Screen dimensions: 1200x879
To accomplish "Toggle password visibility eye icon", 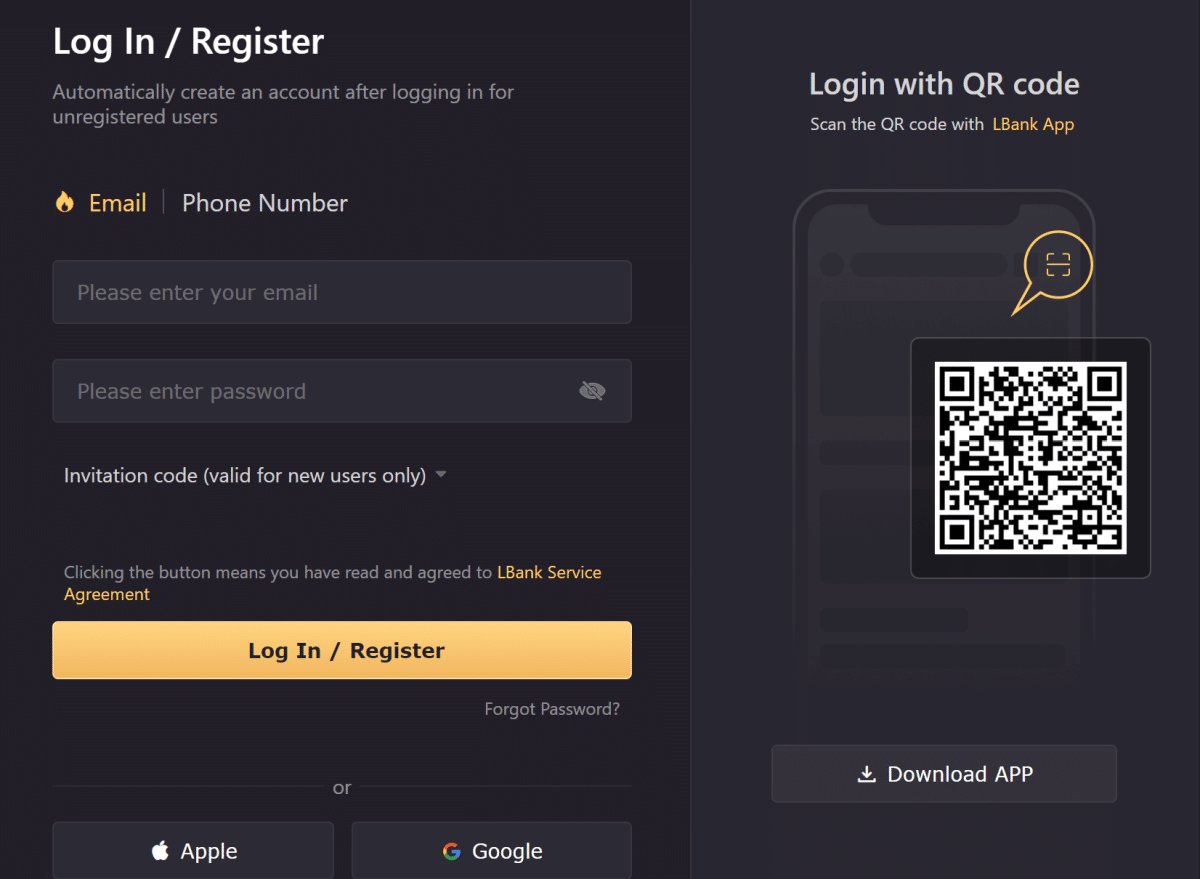I will 592,391.
